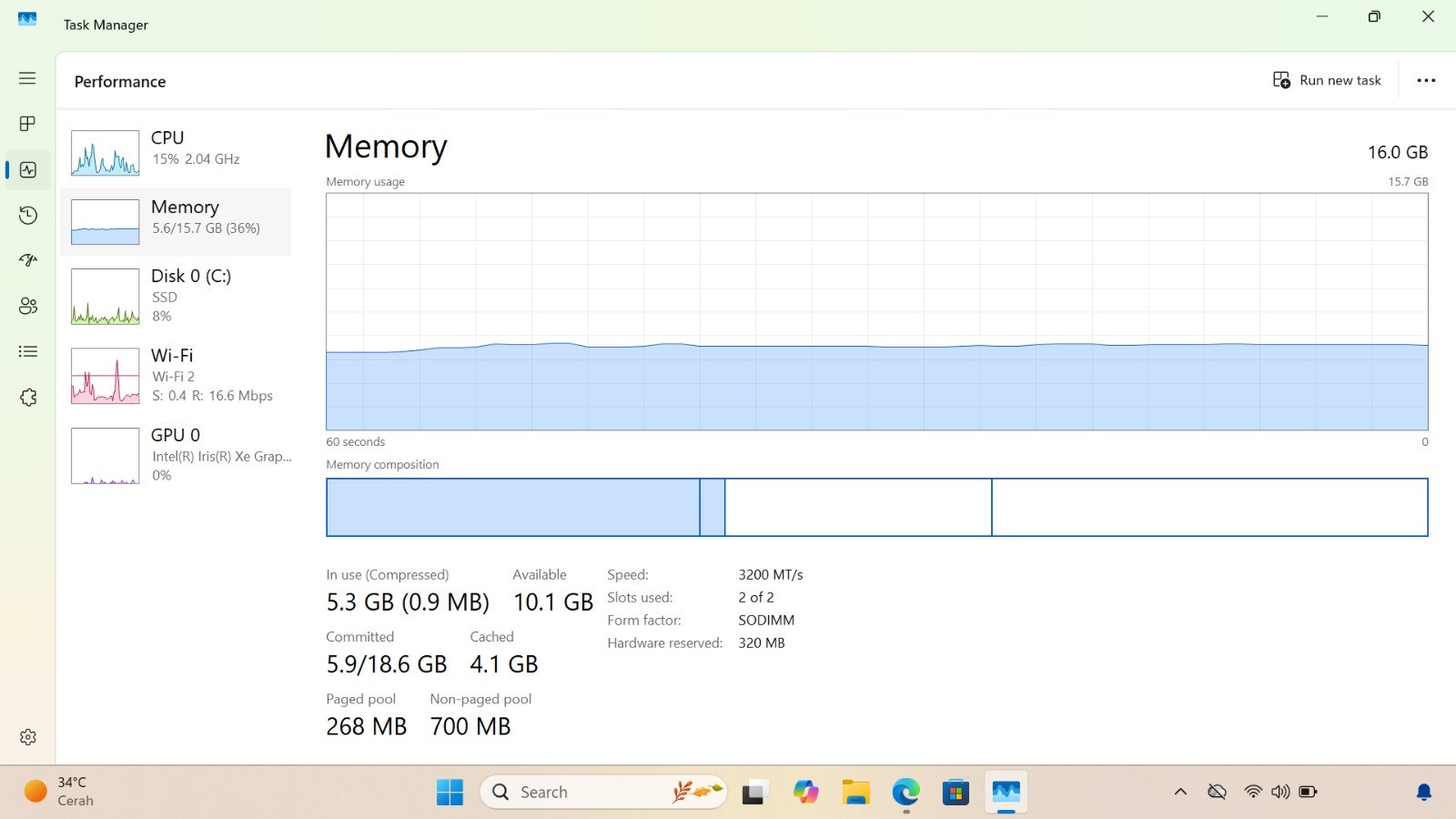Click the Memory composition bar
This screenshot has width=1456, height=819.
[876, 507]
